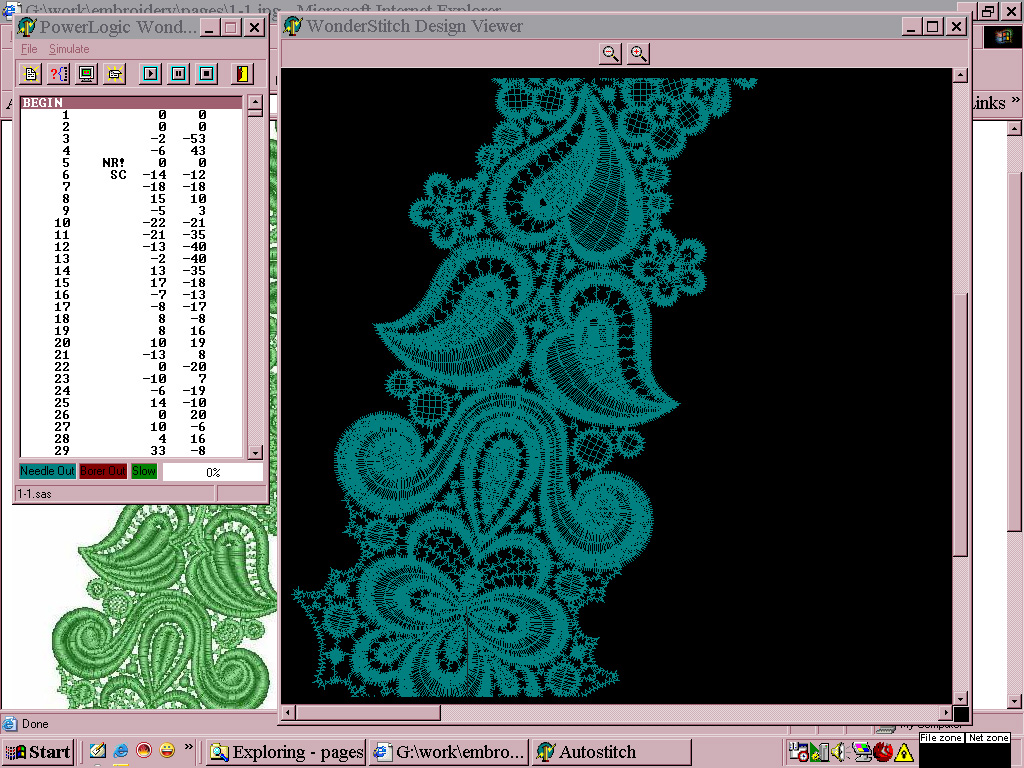
Task: Click the Design Viewer horizontal scrollbar thumb
Action: (x=368, y=713)
